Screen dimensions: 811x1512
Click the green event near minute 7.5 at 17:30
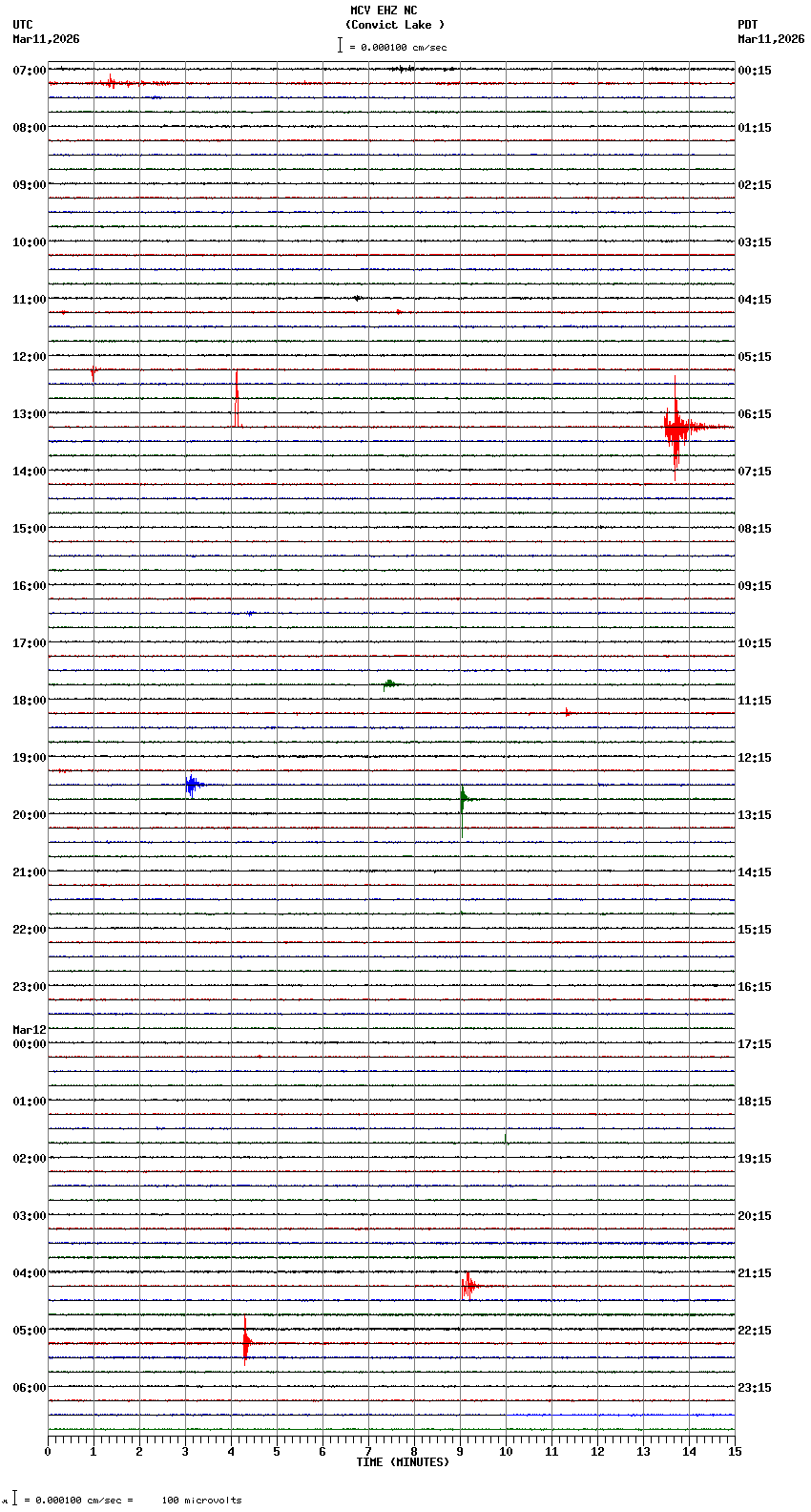click(389, 684)
